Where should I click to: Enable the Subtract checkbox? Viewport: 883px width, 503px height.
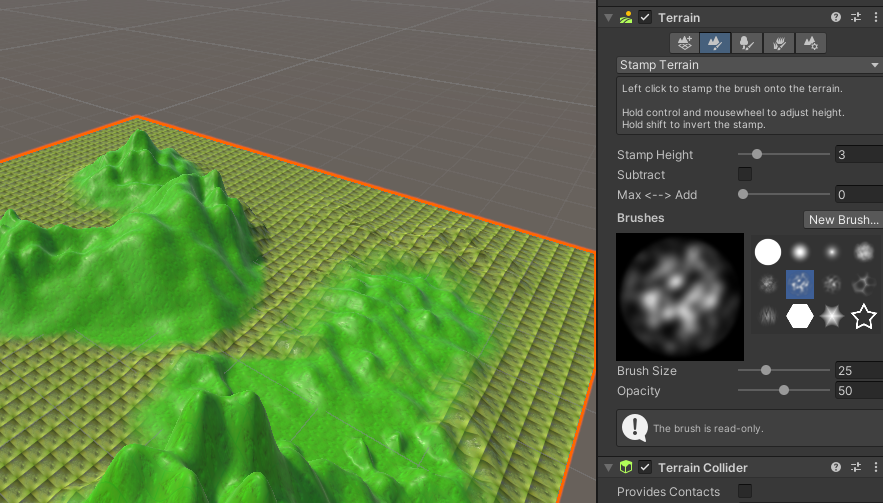pyautogui.click(x=744, y=174)
